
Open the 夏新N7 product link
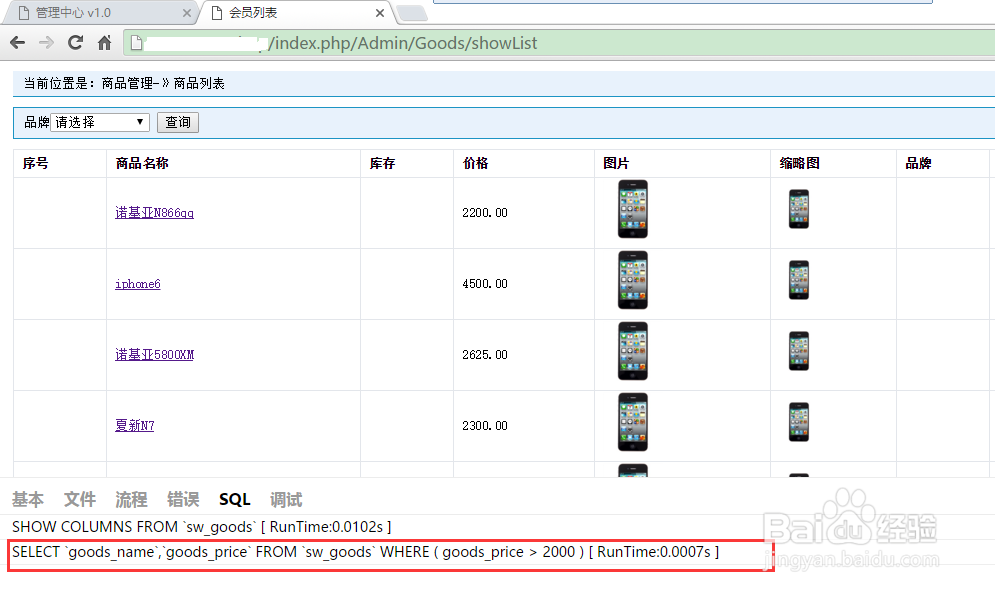click(x=135, y=426)
